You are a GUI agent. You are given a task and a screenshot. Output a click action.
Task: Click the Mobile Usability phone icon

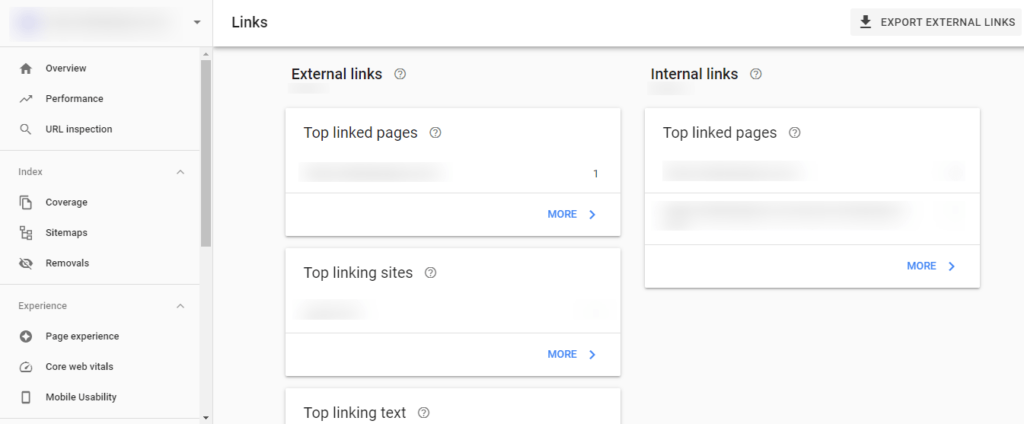[26, 397]
